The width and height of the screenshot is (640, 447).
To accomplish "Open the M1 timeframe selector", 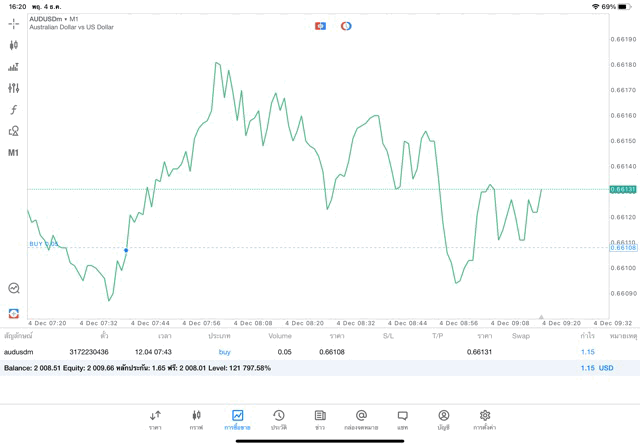I will tap(14, 153).
